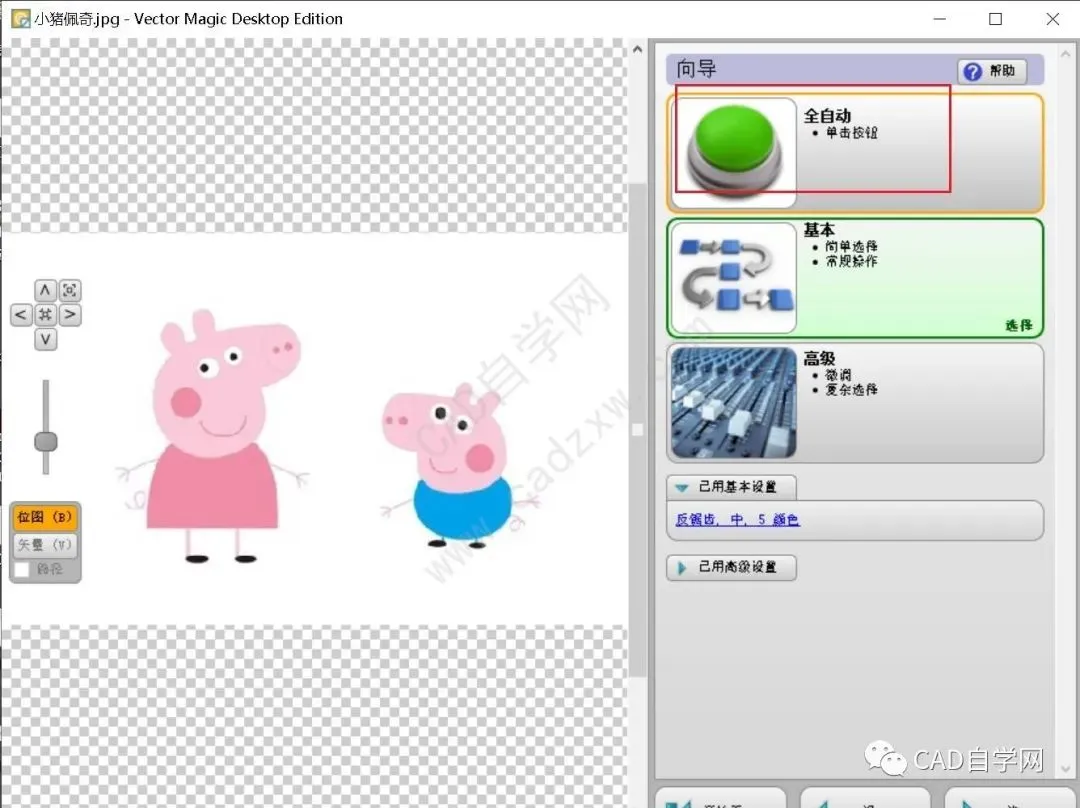Click the 简单选择 bullet text
Viewport: 1080px width, 808px height.
click(851, 247)
